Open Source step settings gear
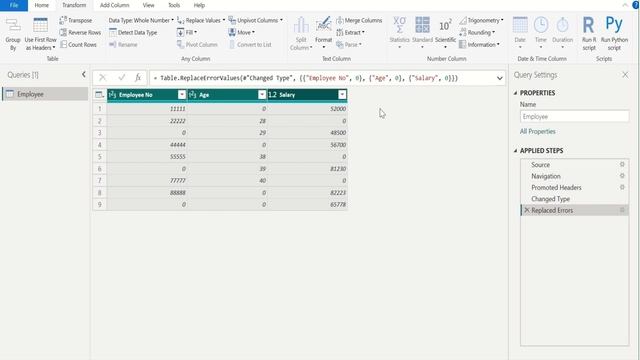The image size is (640, 360). pyautogui.click(x=622, y=164)
